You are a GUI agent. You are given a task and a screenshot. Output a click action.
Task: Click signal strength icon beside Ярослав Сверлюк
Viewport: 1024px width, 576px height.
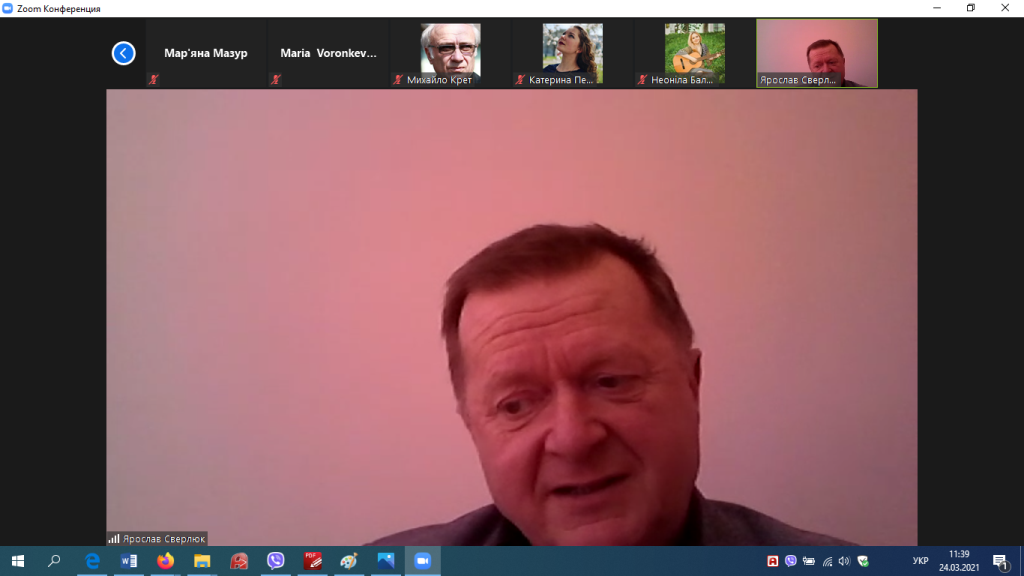pyautogui.click(x=114, y=539)
